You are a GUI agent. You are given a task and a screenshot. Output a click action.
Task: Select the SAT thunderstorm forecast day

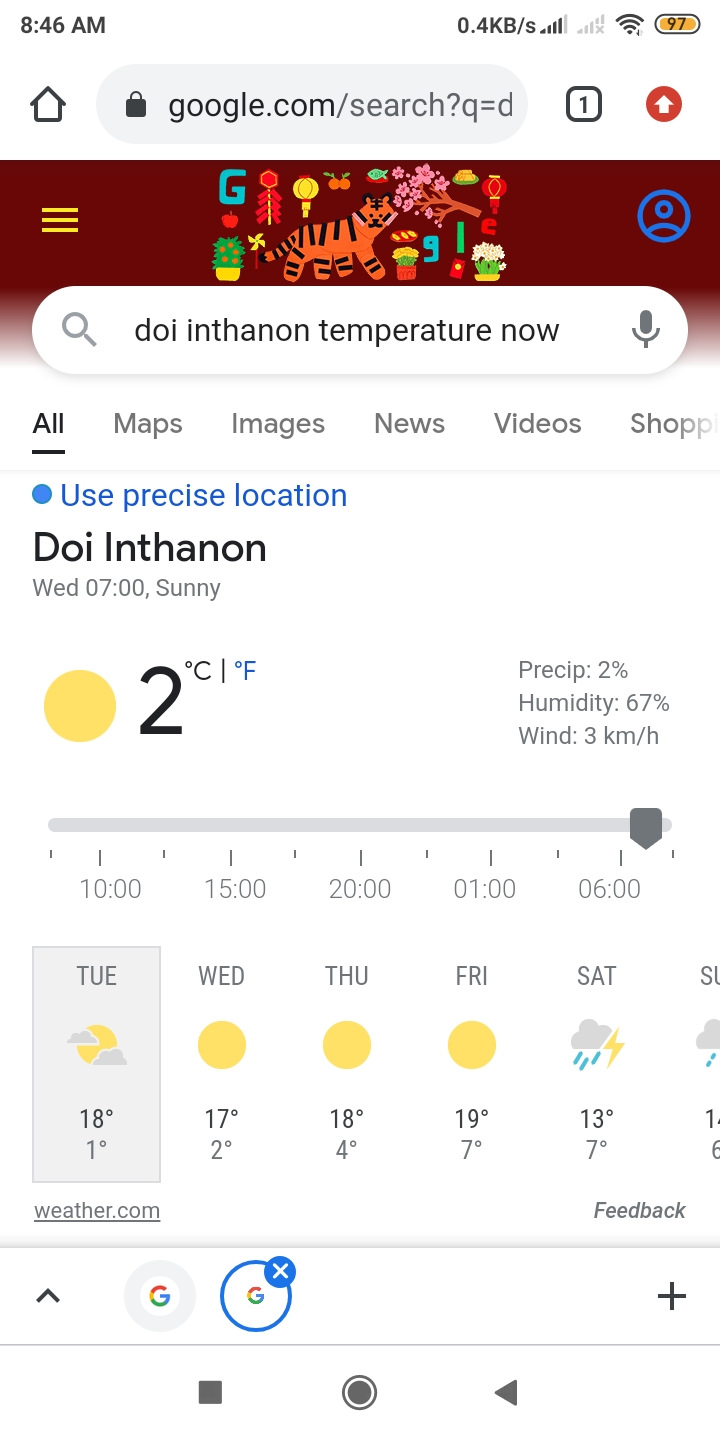click(x=597, y=1064)
